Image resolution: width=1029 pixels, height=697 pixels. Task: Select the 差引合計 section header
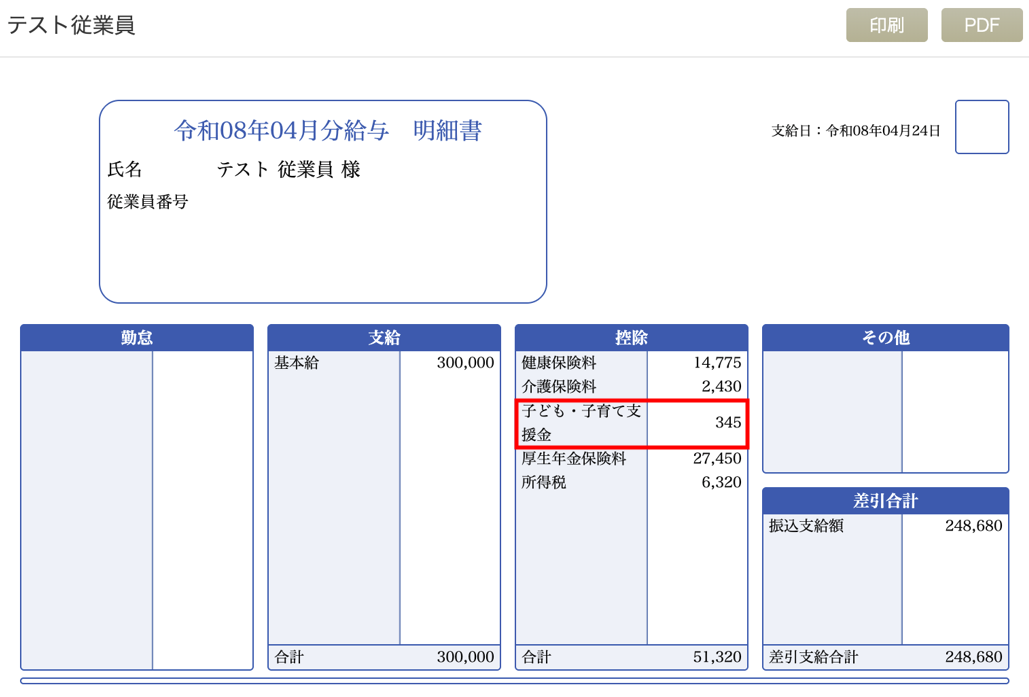point(885,501)
